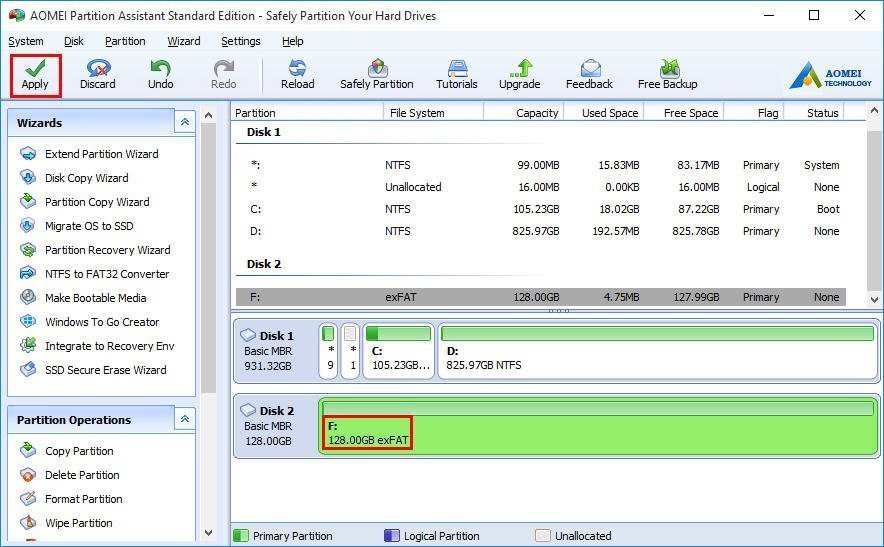
Task: Click the Upgrade toolbar icon
Action: [x=520, y=76]
